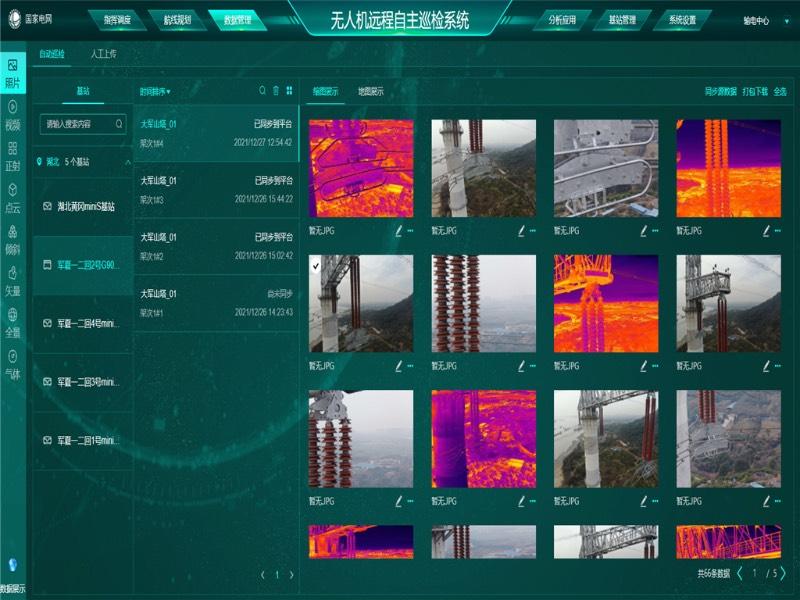This screenshot has height=600, width=800.
Task: Click the trash delete icon in the flight list header
Action: tap(276, 91)
